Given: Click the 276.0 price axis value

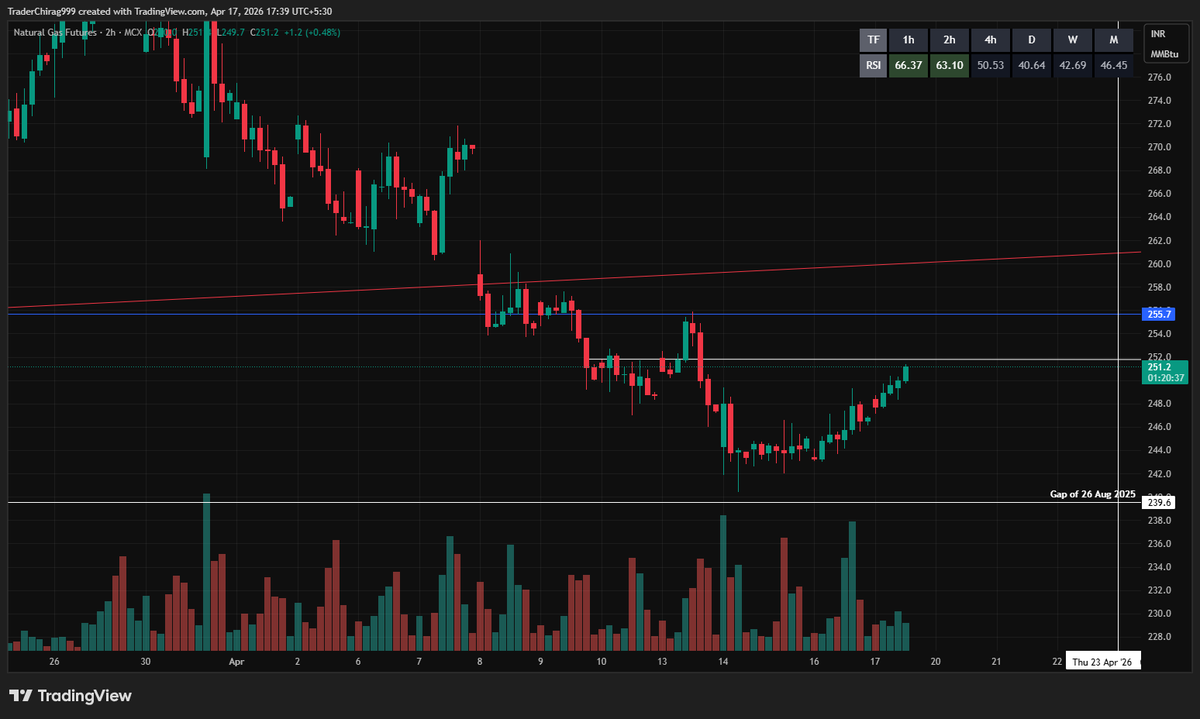Looking at the screenshot, I should pyautogui.click(x=1160, y=77).
